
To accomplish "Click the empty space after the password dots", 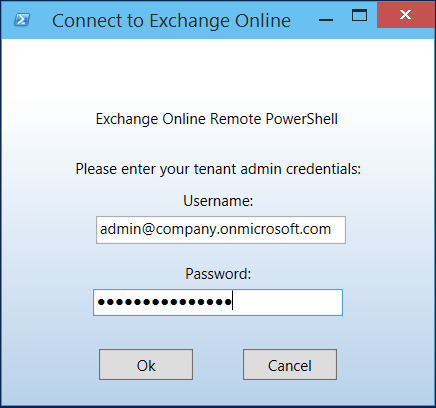I will coord(287,302).
